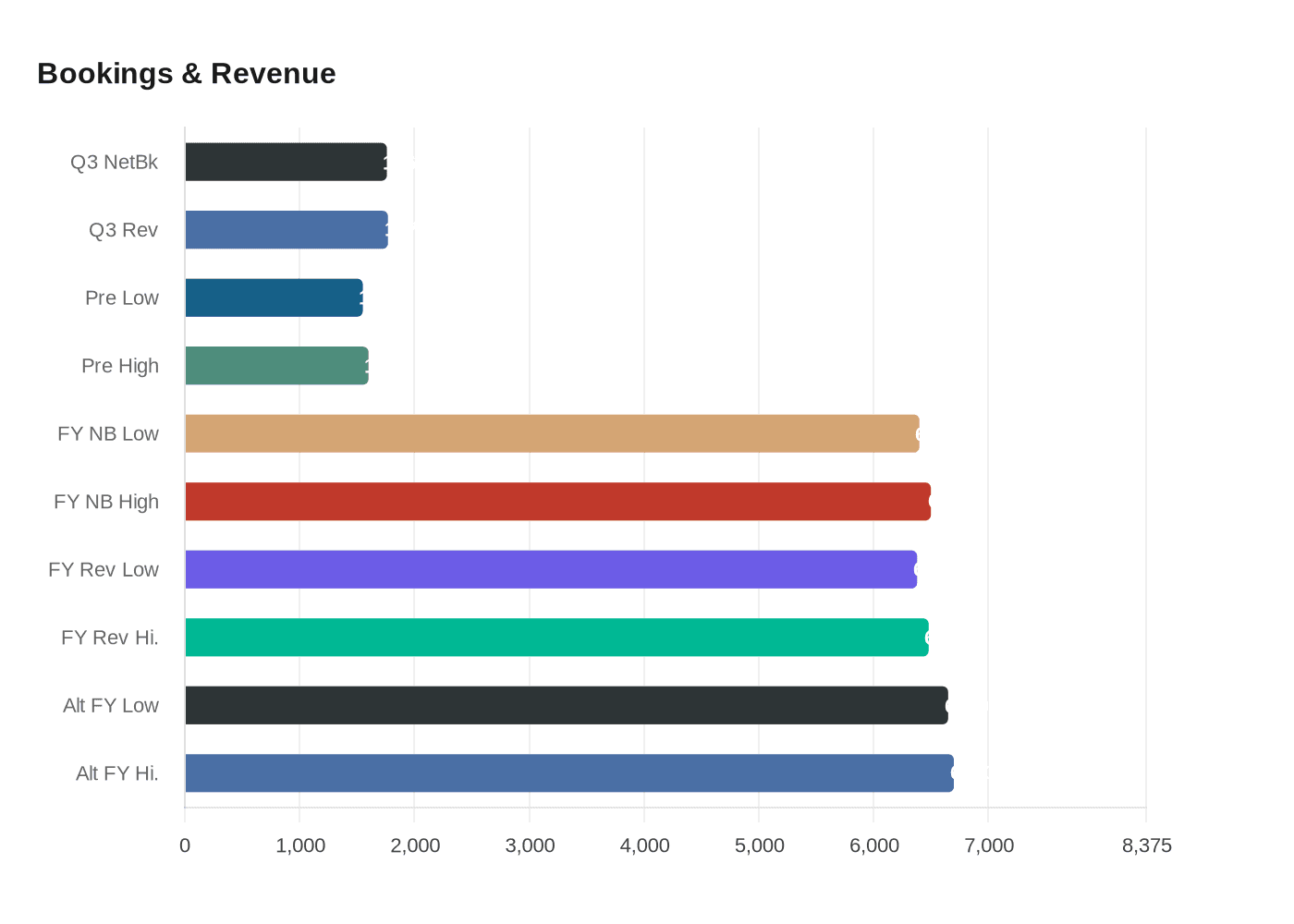Select the Alt FY Low bar
1294x924 pixels.
[566, 705]
